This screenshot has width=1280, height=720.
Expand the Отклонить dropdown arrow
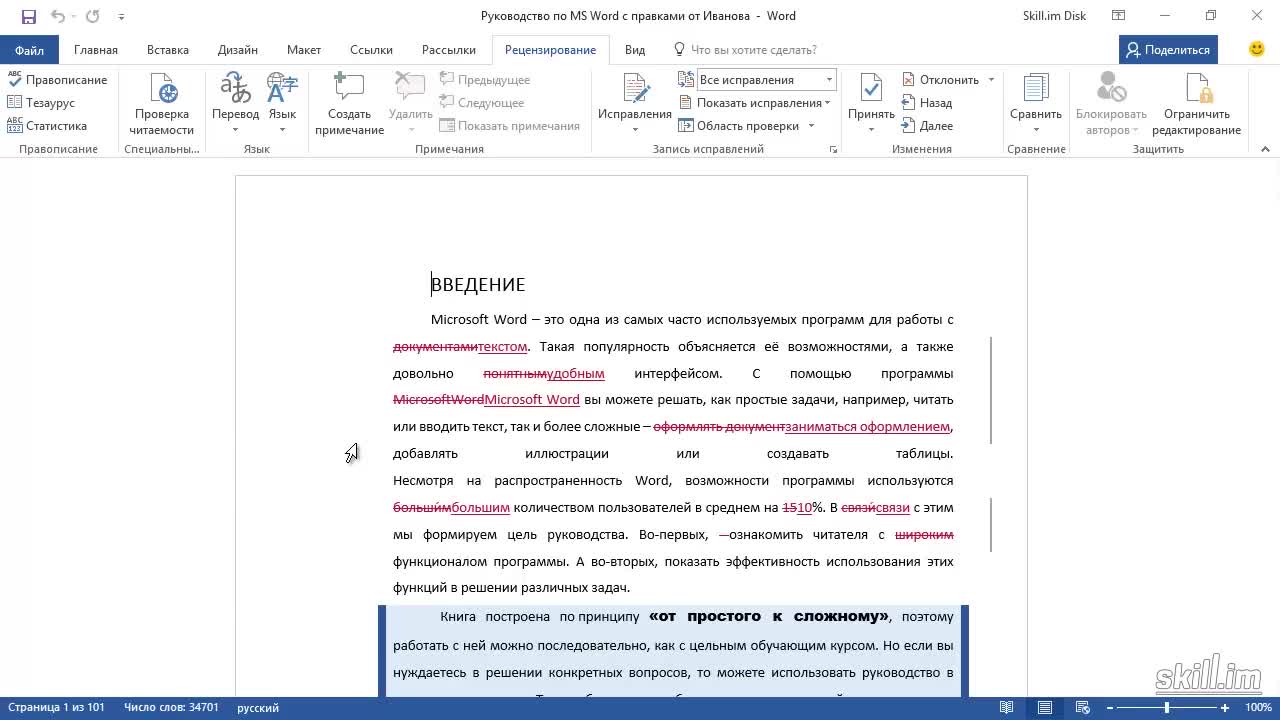991,80
